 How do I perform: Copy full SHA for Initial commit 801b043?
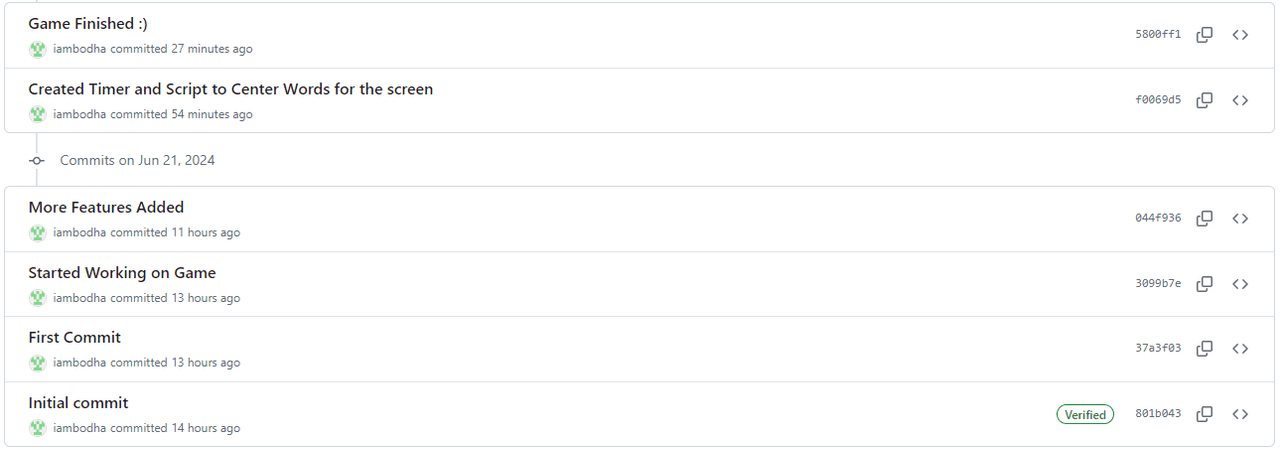click(1205, 414)
